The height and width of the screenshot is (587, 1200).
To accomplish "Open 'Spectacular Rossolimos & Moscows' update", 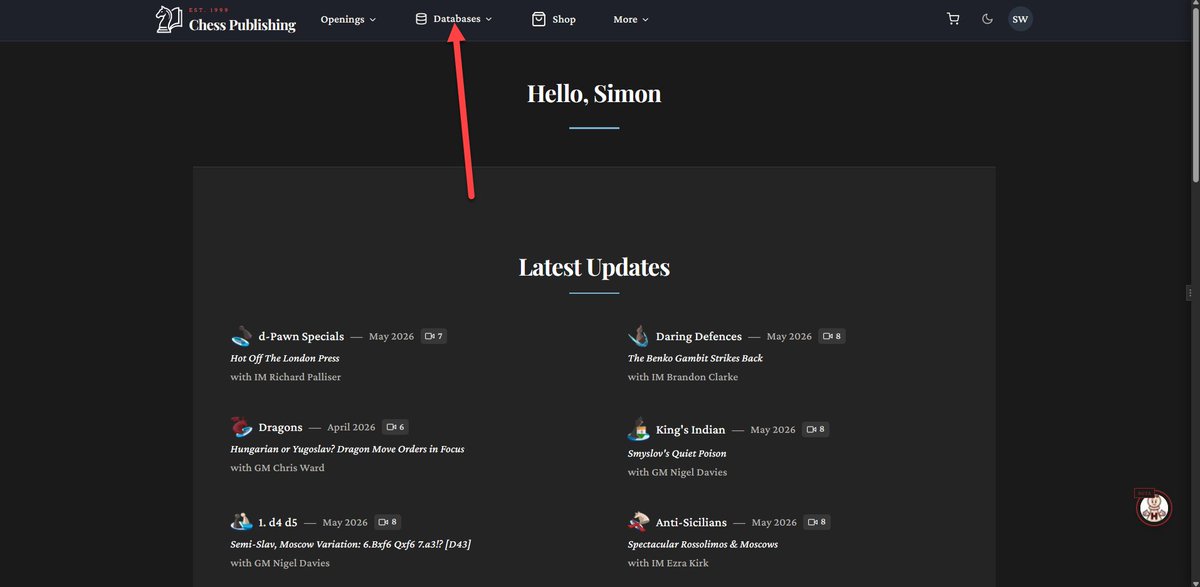I will (x=703, y=544).
